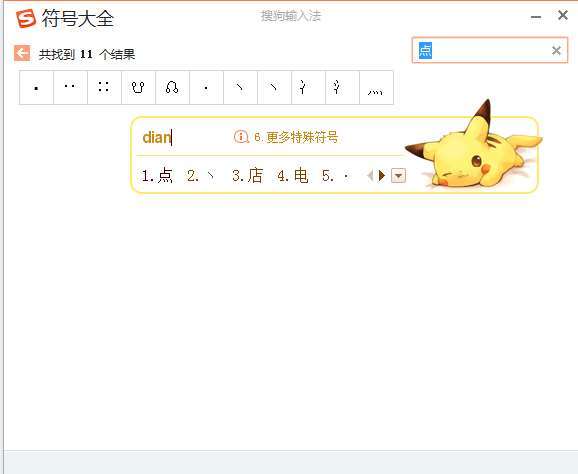Click the Sogou logo icon
The height and width of the screenshot is (474, 578).
(x=26, y=18)
